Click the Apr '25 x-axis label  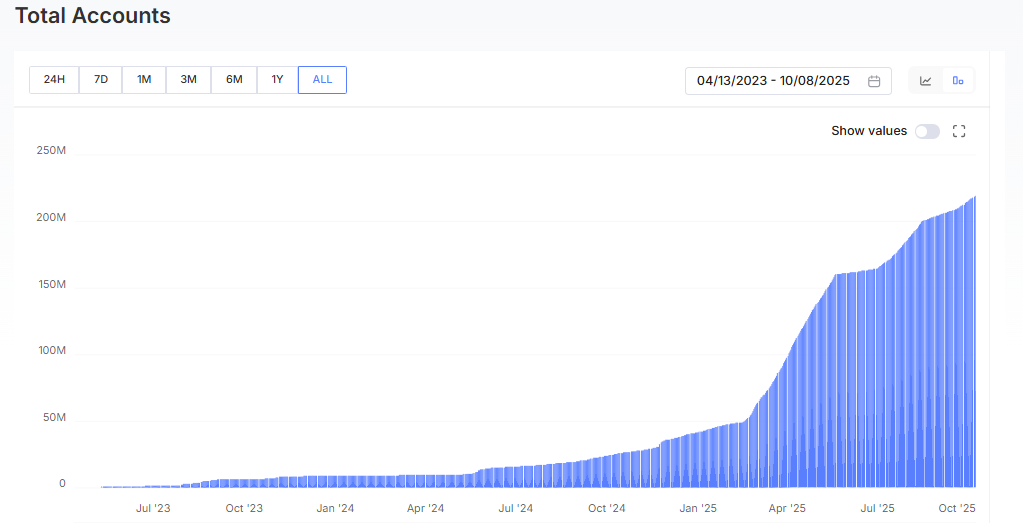pyautogui.click(x=785, y=508)
